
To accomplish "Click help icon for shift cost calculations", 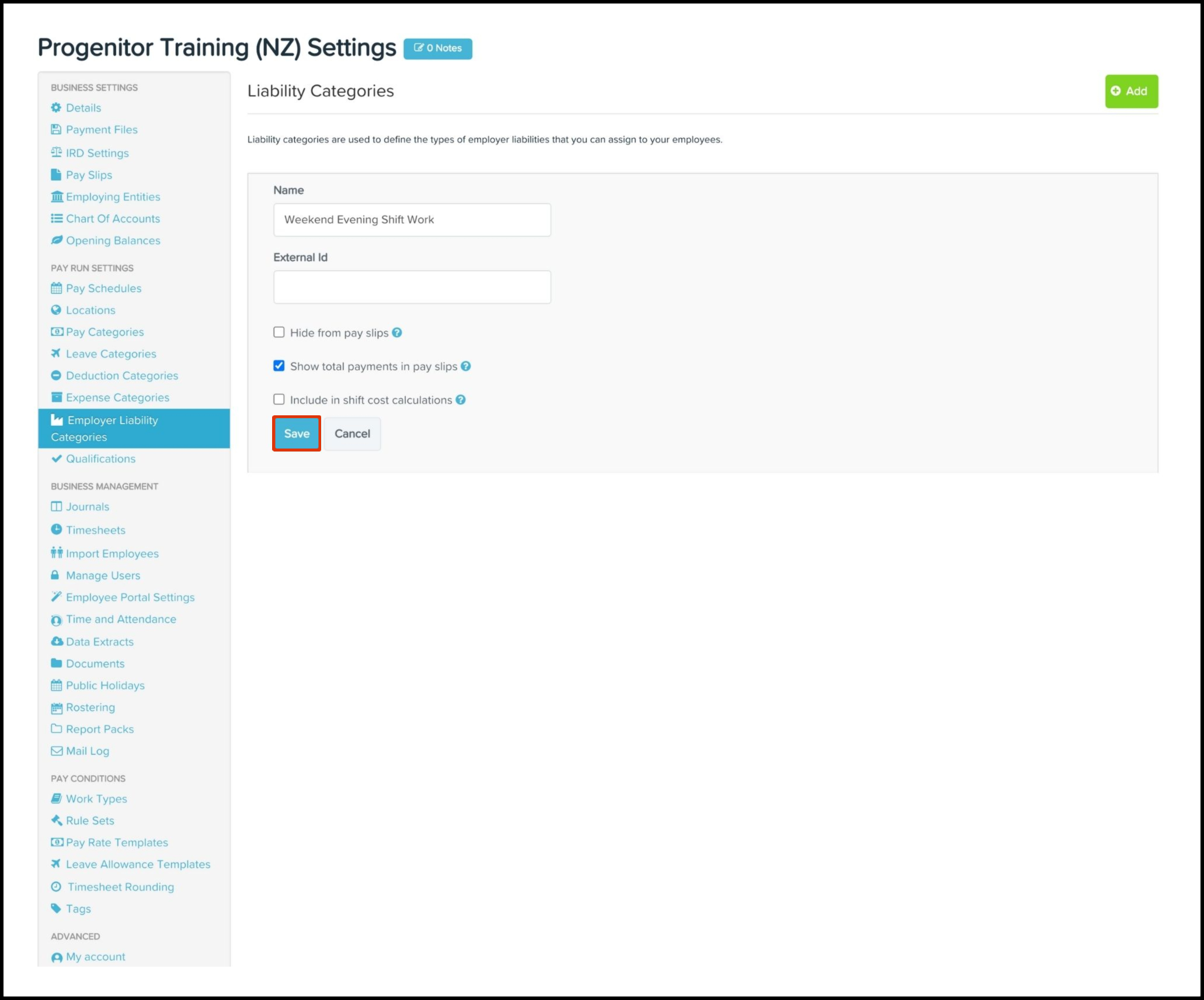I will point(461,400).
